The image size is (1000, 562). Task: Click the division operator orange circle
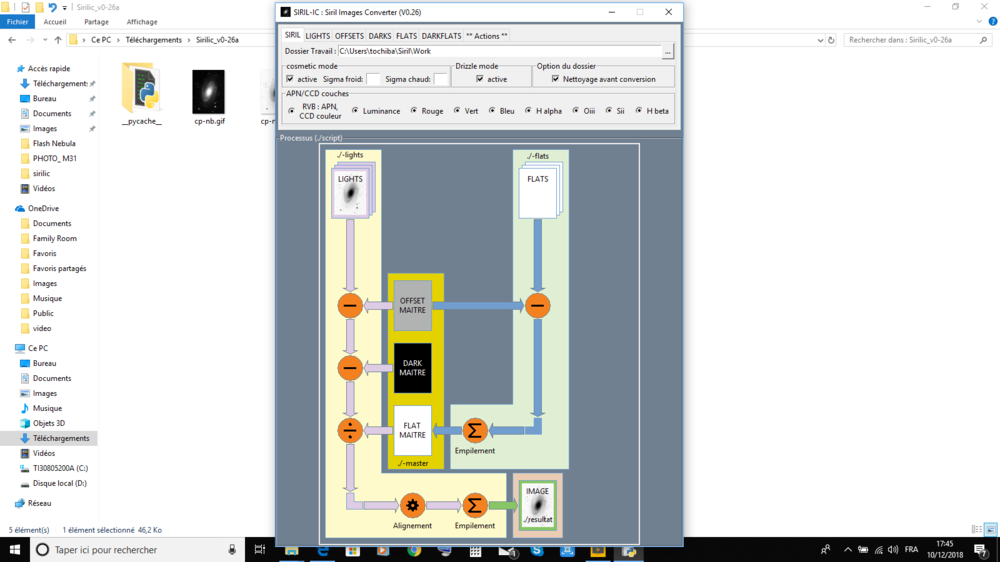coord(350,431)
